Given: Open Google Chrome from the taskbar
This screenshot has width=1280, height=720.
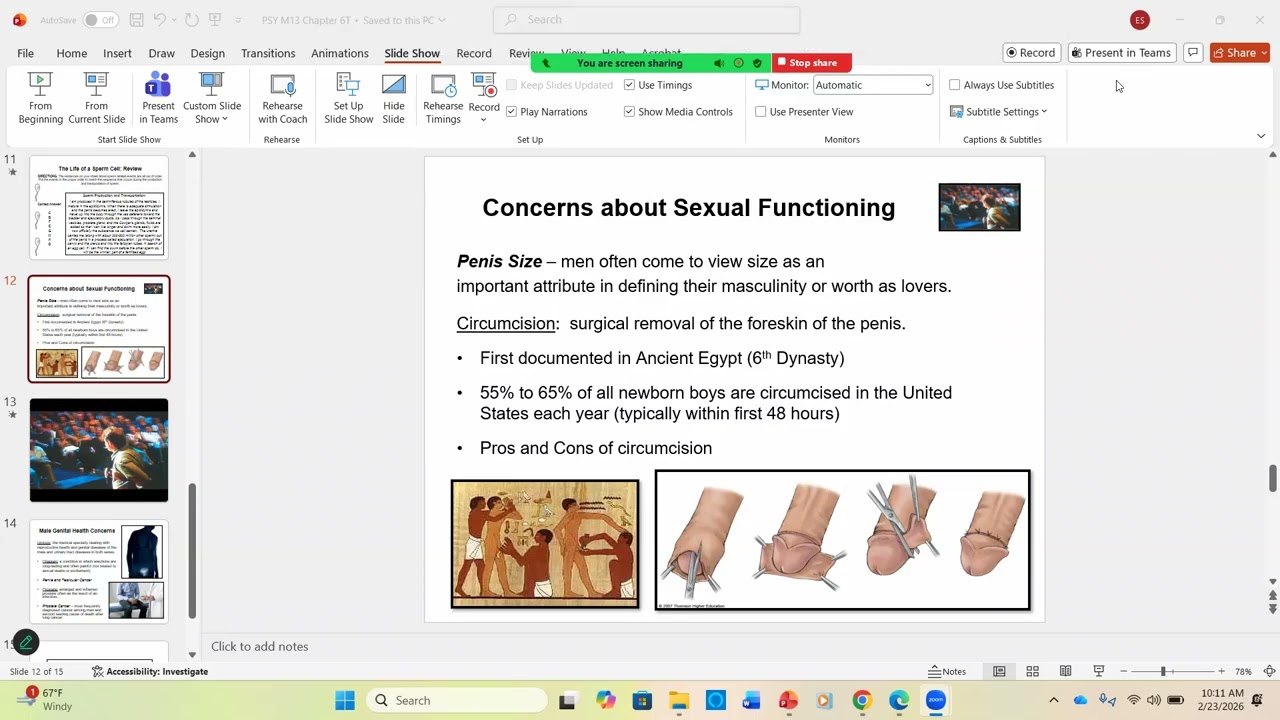Looking at the screenshot, I should click(x=862, y=700).
